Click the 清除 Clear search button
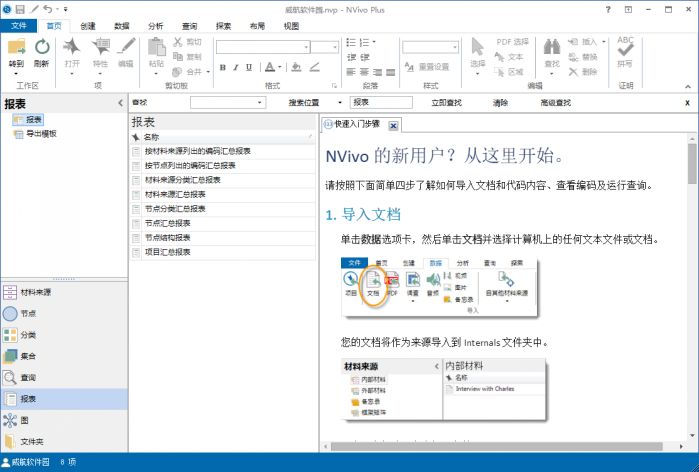This screenshot has width=699, height=472. click(500, 103)
